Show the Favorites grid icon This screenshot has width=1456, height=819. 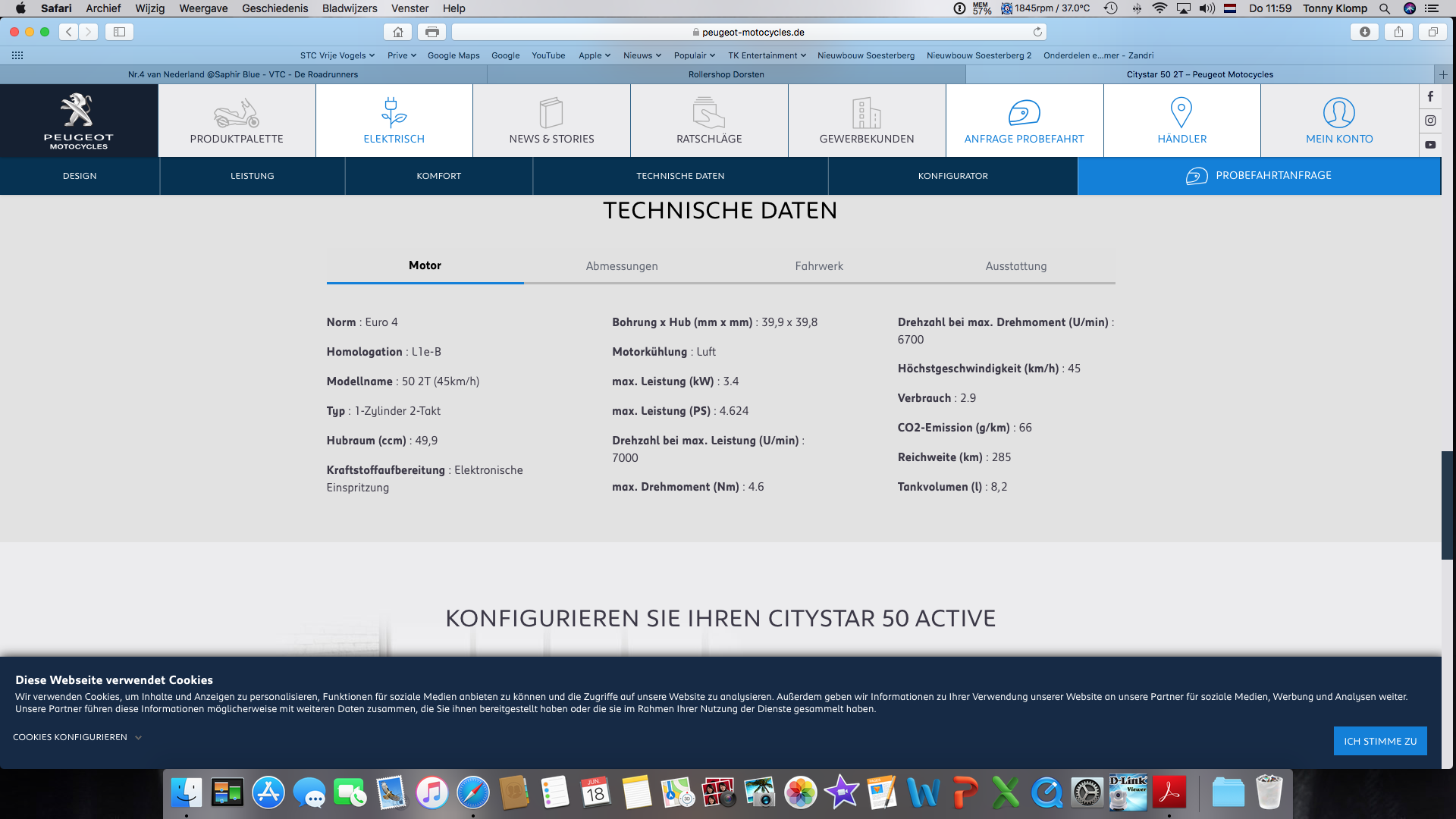point(17,55)
